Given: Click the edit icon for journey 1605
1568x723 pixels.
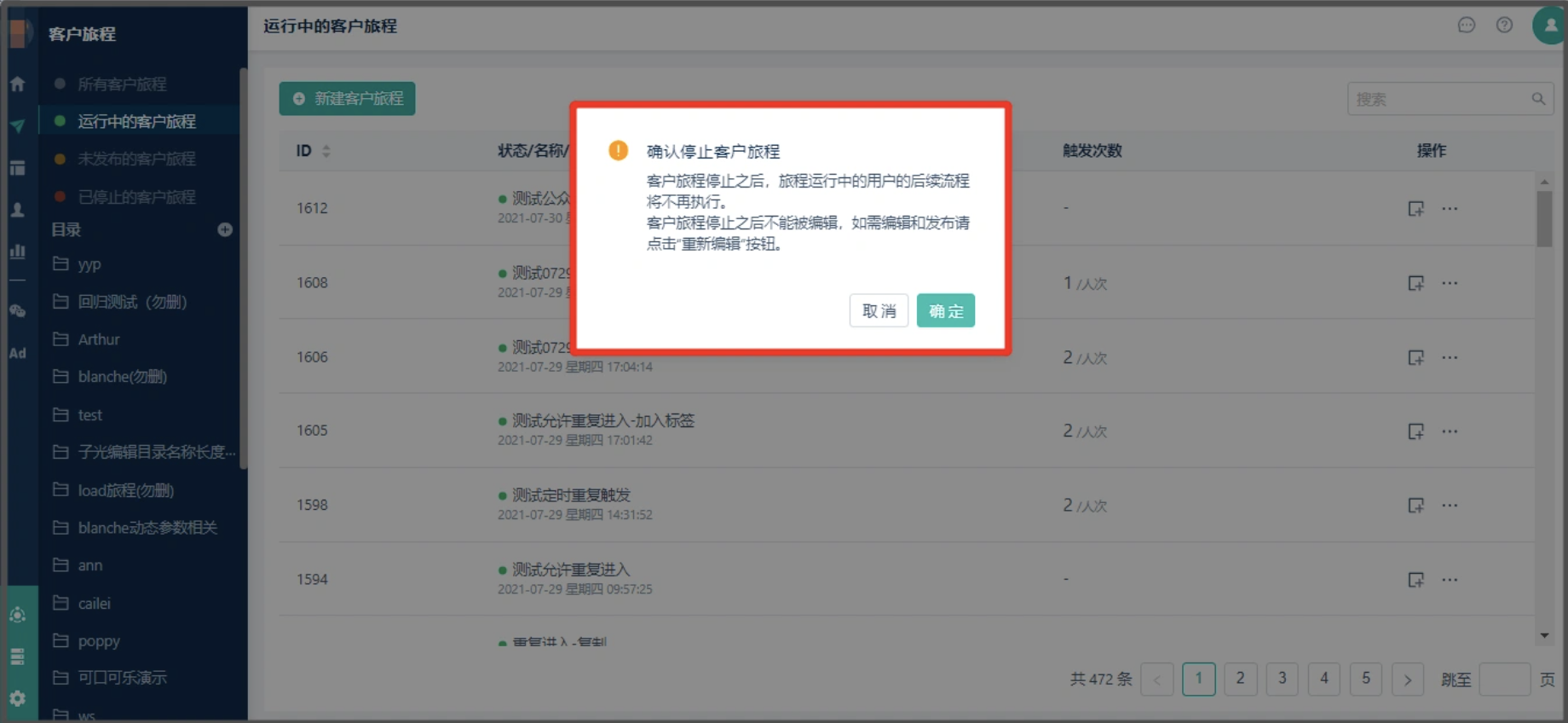Looking at the screenshot, I should click(1415, 431).
